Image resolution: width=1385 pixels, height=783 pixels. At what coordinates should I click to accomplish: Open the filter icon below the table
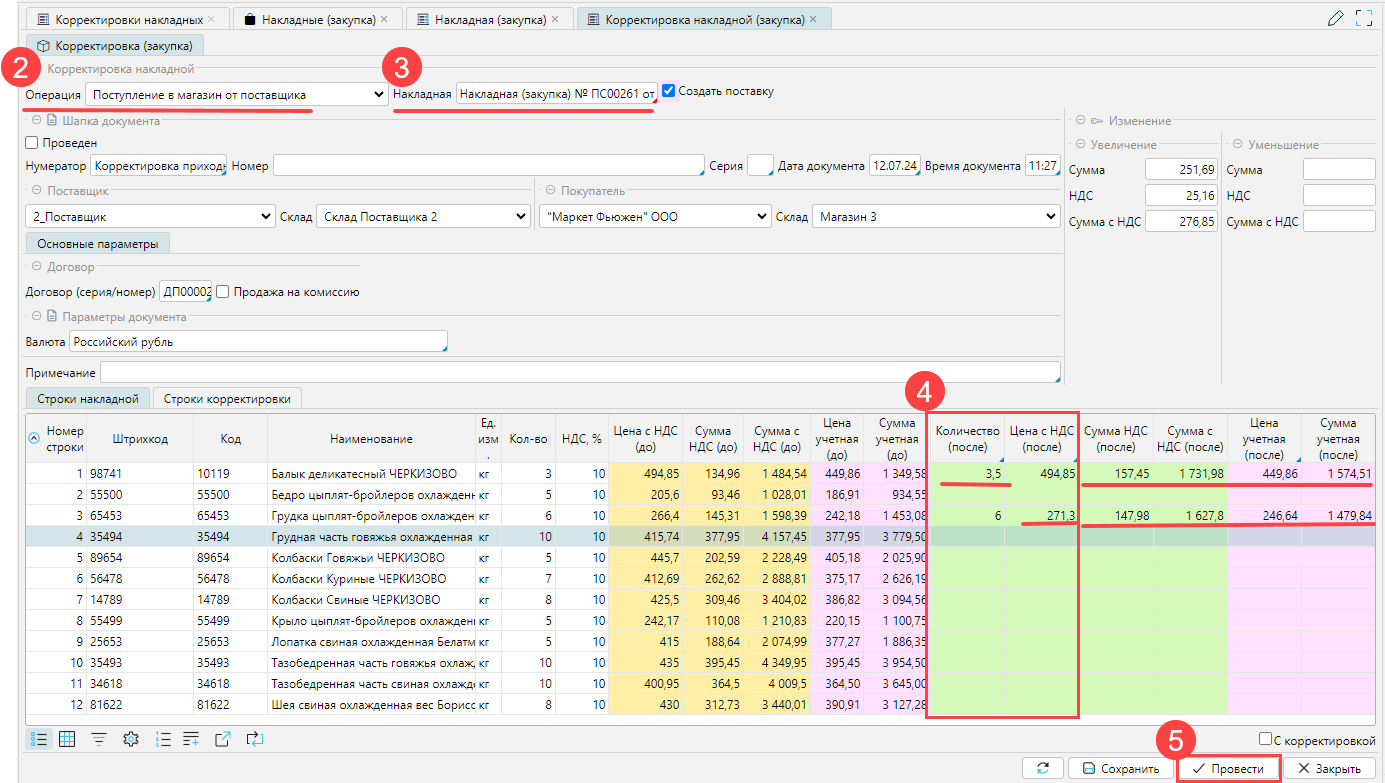pos(99,739)
